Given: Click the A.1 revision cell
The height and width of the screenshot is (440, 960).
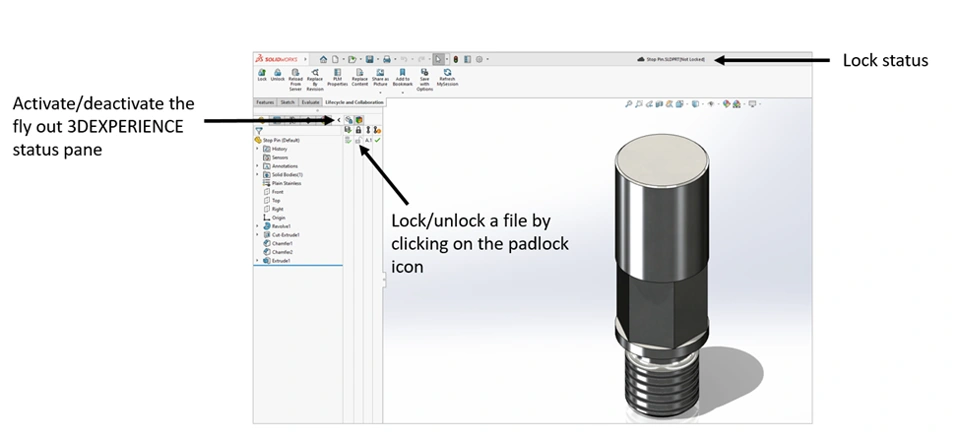Looking at the screenshot, I should pyautogui.click(x=368, y=140).
